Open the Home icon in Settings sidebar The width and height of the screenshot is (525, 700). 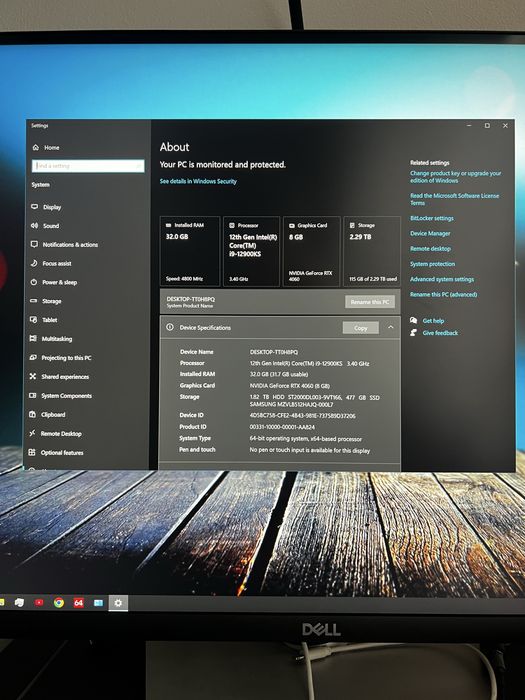point(36,147)
